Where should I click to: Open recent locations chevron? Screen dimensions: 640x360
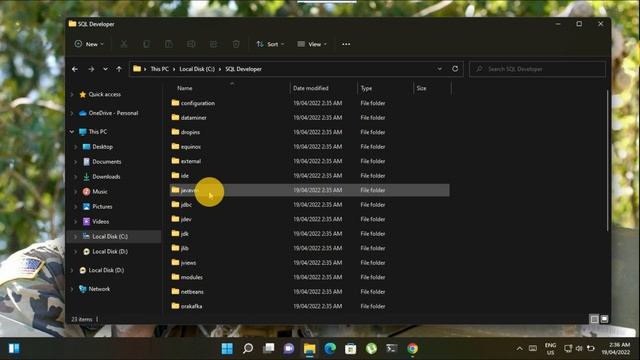coord(105,69)
